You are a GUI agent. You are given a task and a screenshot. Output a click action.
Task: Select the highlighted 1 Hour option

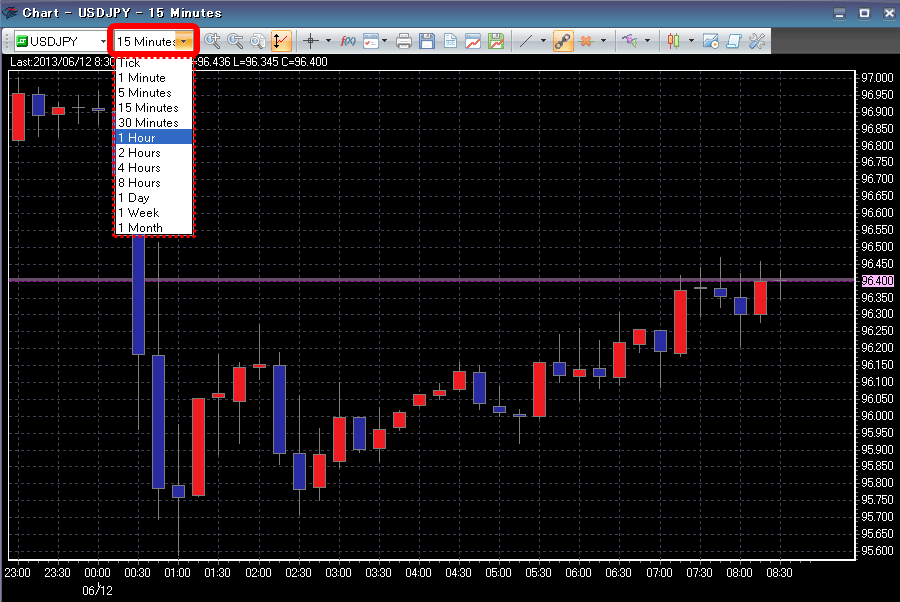coord(154,138)
